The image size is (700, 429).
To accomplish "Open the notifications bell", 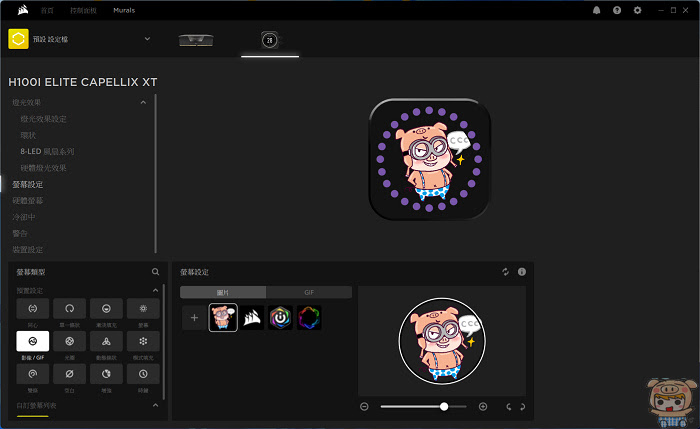I will [596, 10].
